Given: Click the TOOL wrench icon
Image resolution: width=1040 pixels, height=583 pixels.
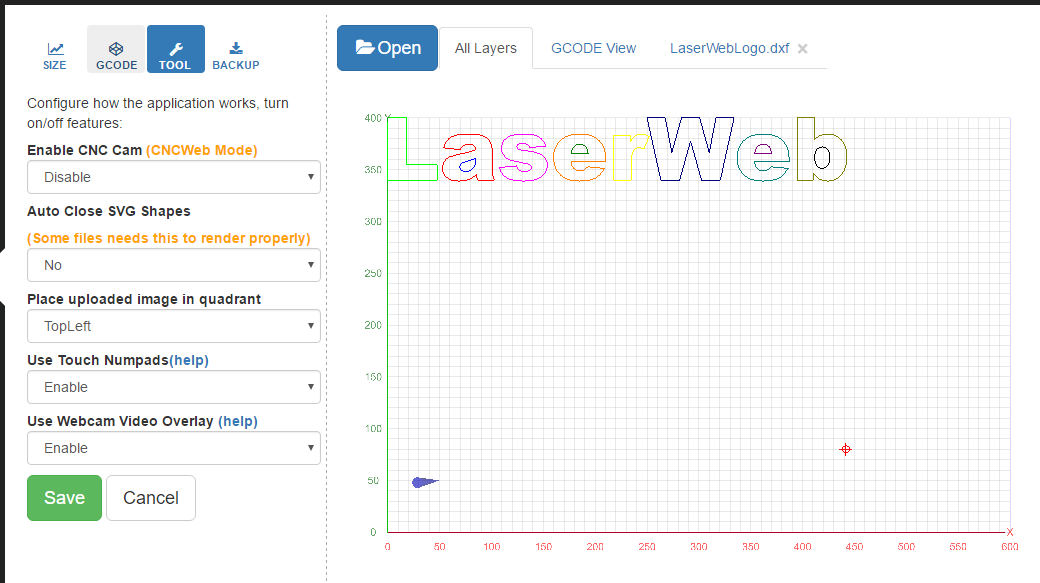Looking at the screenshot, I should (x=175, y=49).
